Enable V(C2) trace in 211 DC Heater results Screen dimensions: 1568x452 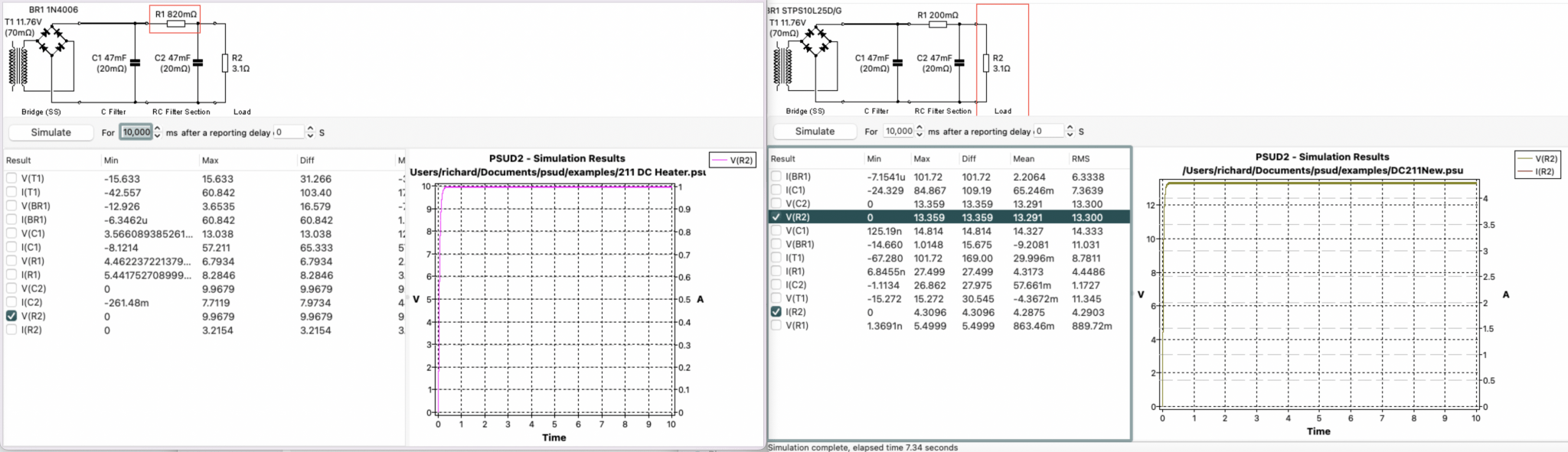pyautogui.click(x=11, y=288)
